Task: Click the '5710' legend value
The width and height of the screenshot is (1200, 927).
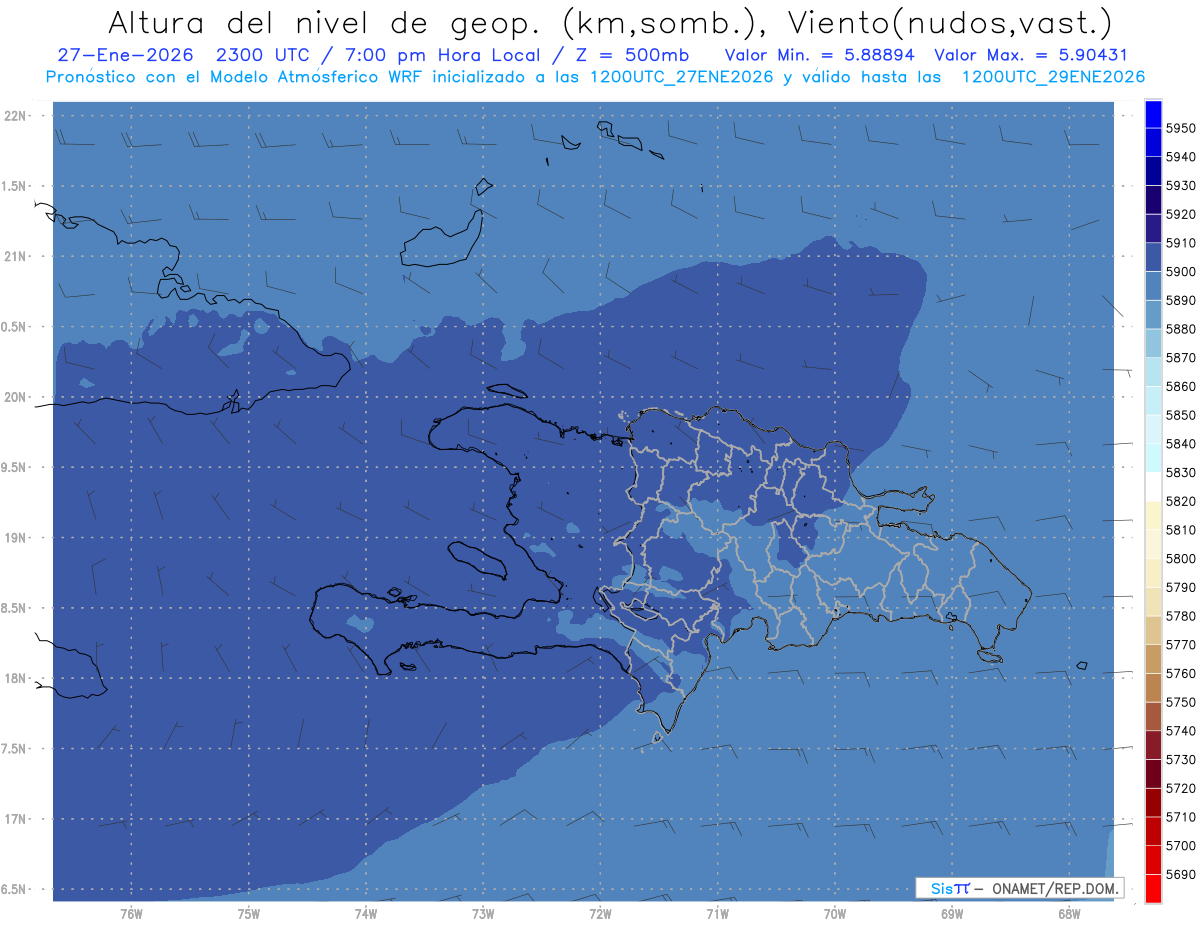Action: click(1181, 817)
